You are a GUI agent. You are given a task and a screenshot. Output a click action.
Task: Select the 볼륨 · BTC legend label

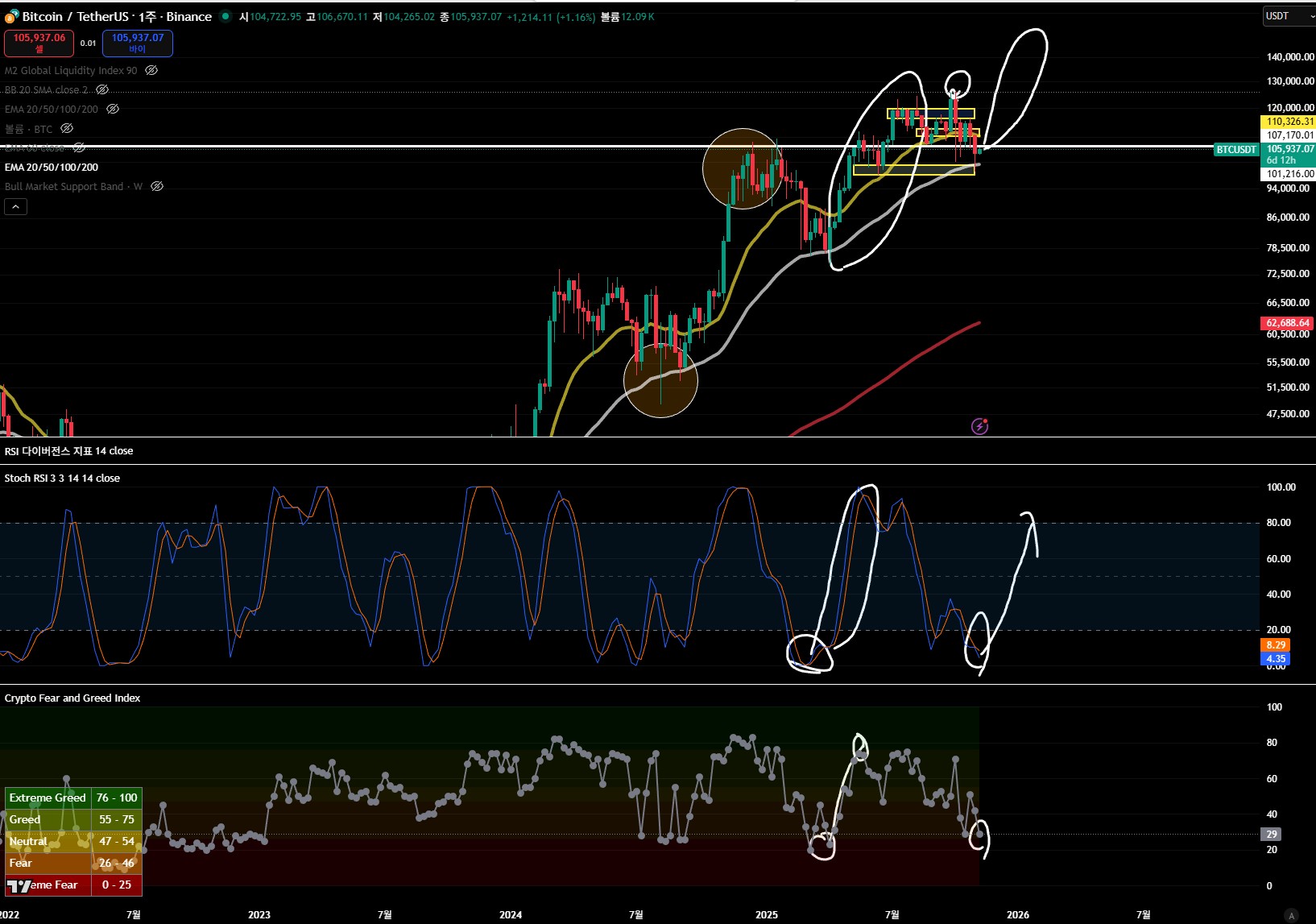29,128
